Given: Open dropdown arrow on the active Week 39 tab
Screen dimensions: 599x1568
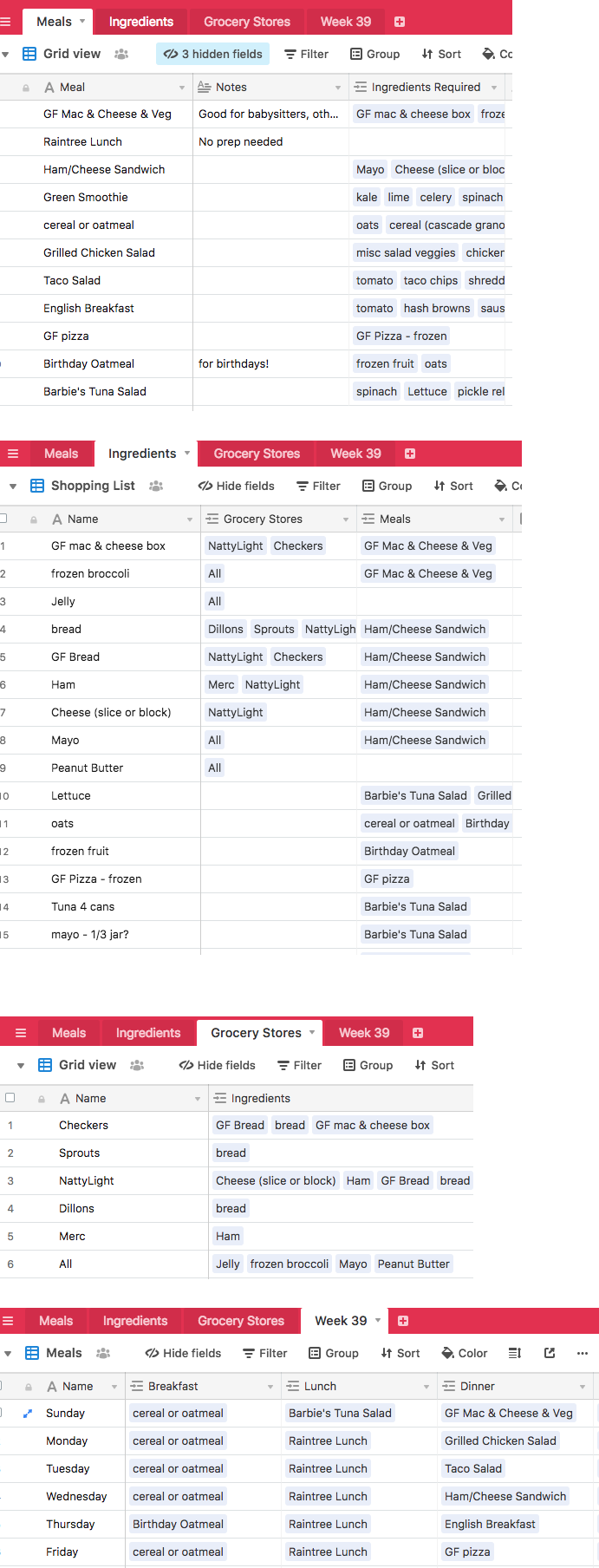Looking at the screenshot, I should point(378,1320).
